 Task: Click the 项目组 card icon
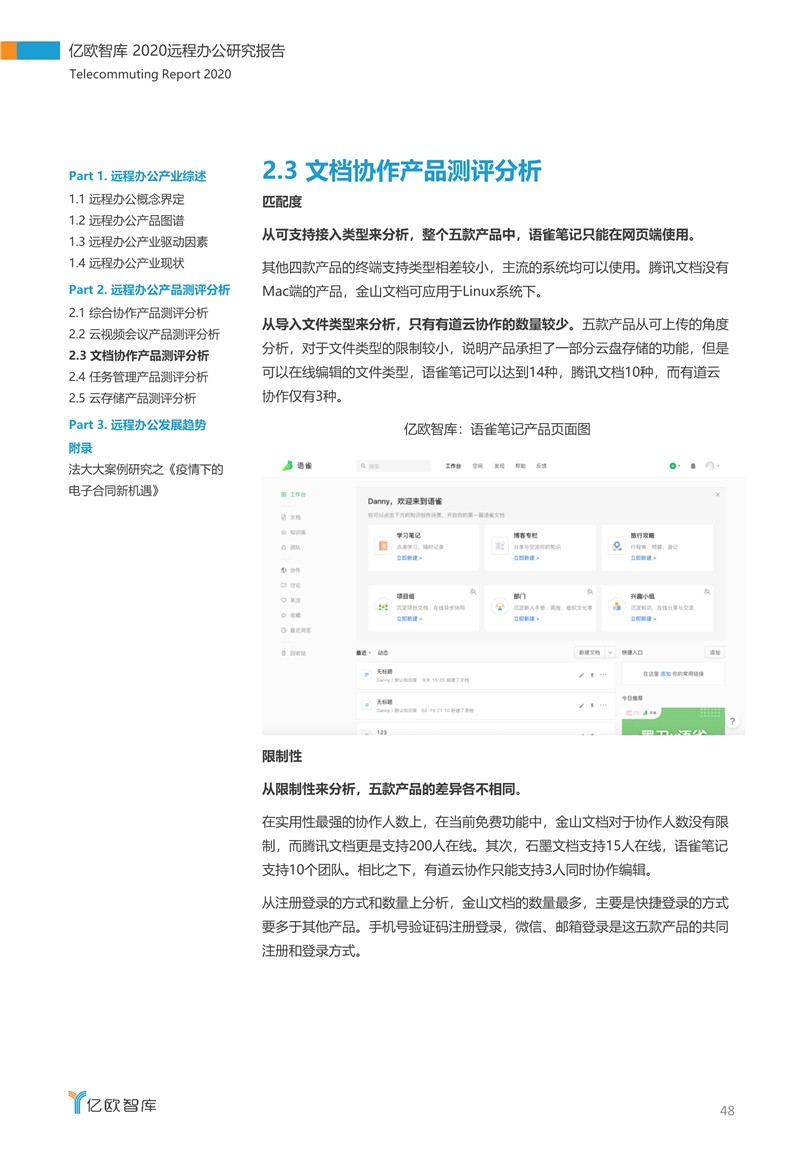click(x=383, y=607)
